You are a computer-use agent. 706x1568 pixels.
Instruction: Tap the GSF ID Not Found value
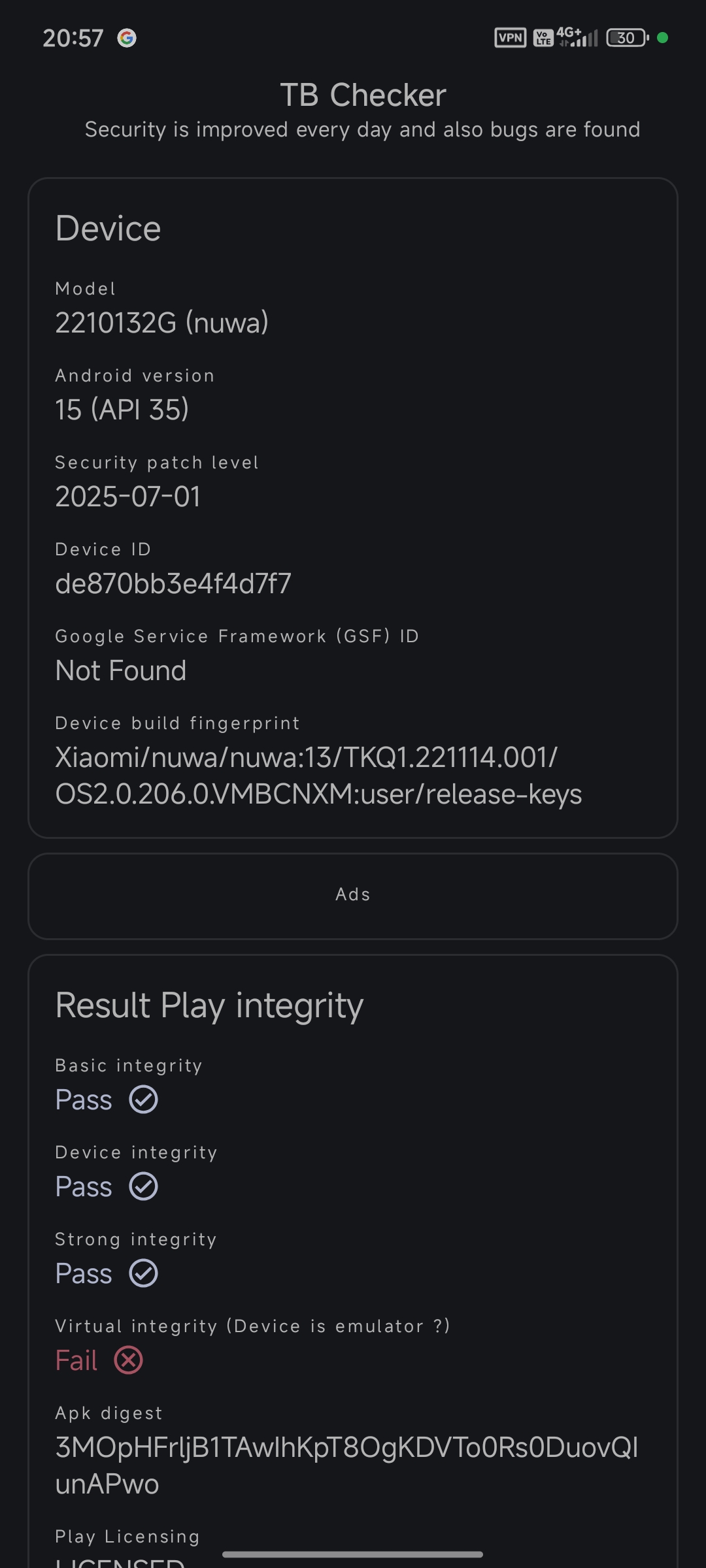click(x=121, y=670)
